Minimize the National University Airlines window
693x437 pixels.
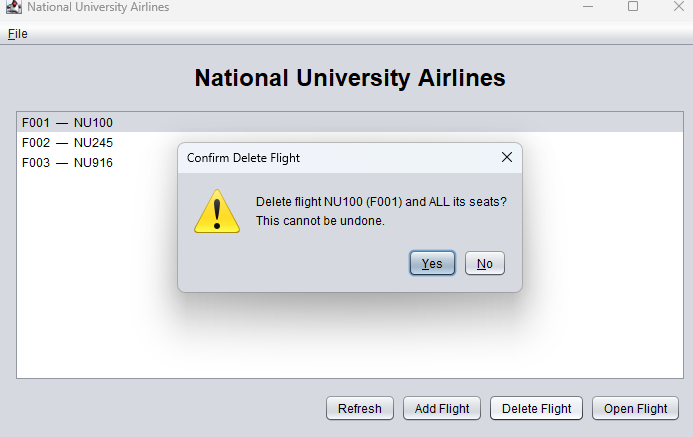click(x=587, y=7)
